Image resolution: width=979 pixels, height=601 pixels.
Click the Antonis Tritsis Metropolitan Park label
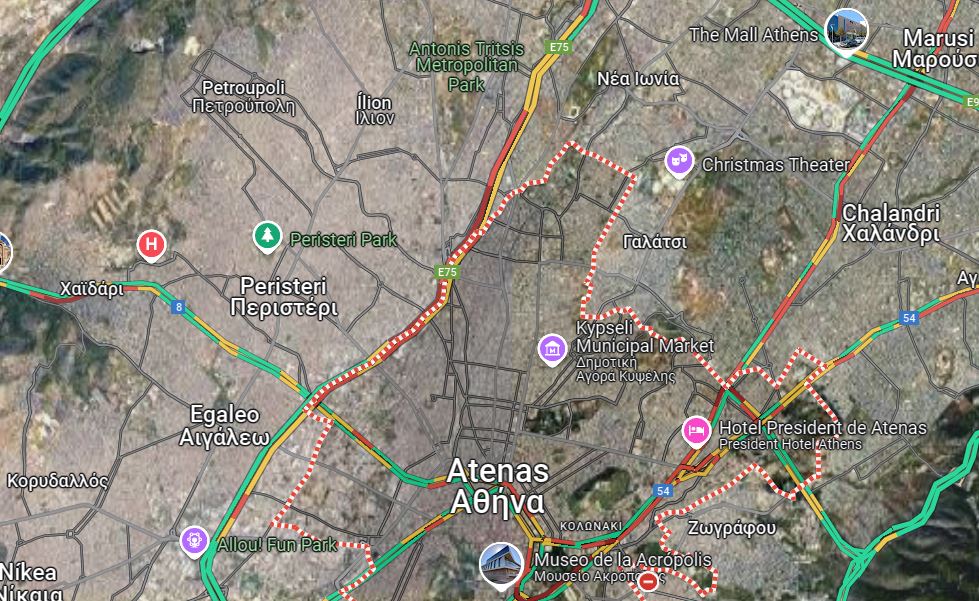click(466, 66)
